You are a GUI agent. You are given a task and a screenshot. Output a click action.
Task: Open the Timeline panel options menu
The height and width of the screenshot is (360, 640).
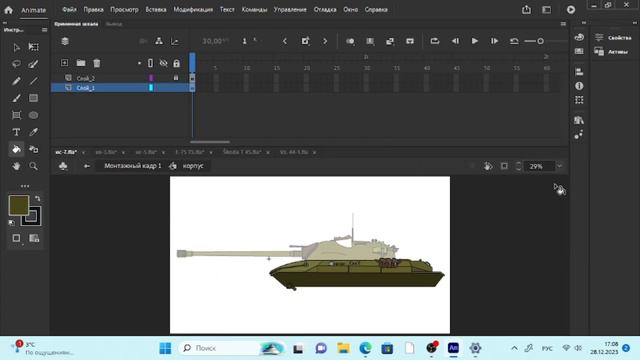(x=563, y=24)
